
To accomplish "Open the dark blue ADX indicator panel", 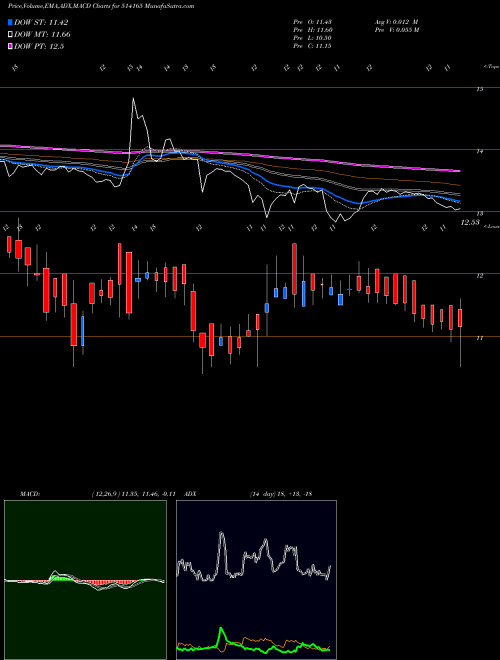I will pyautogui.click(x=256, y=580).
